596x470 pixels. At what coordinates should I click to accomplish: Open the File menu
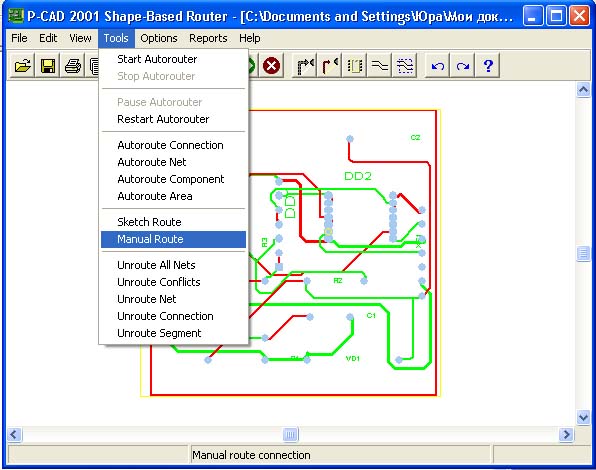point(19,38)
